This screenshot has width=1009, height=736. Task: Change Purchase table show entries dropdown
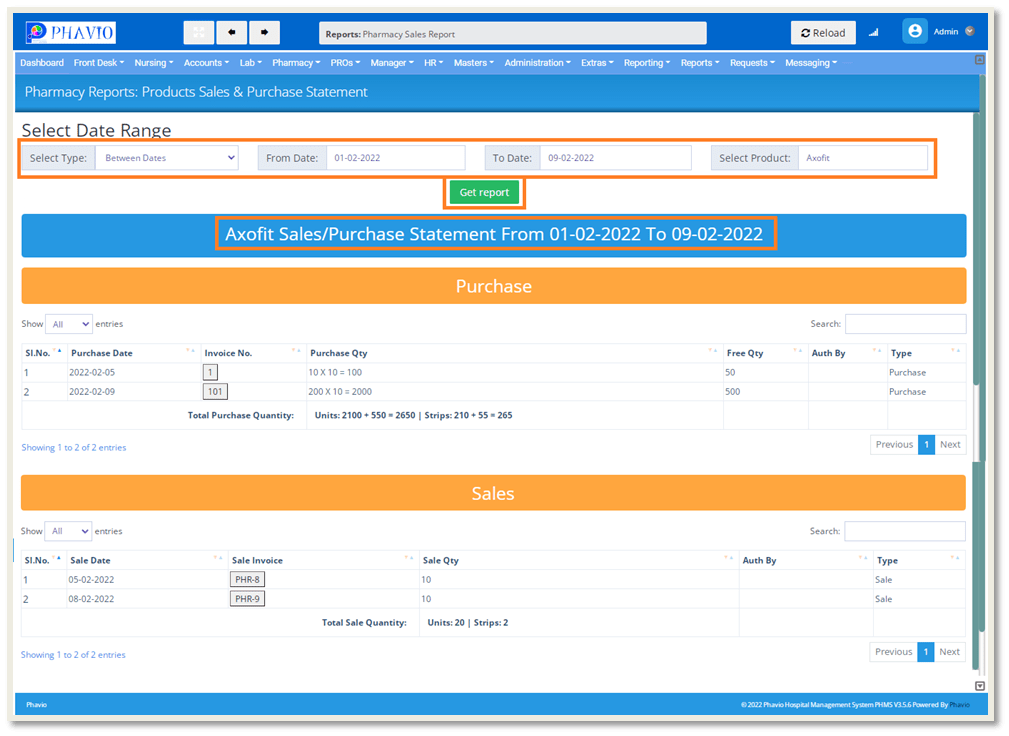click(69, 324)
